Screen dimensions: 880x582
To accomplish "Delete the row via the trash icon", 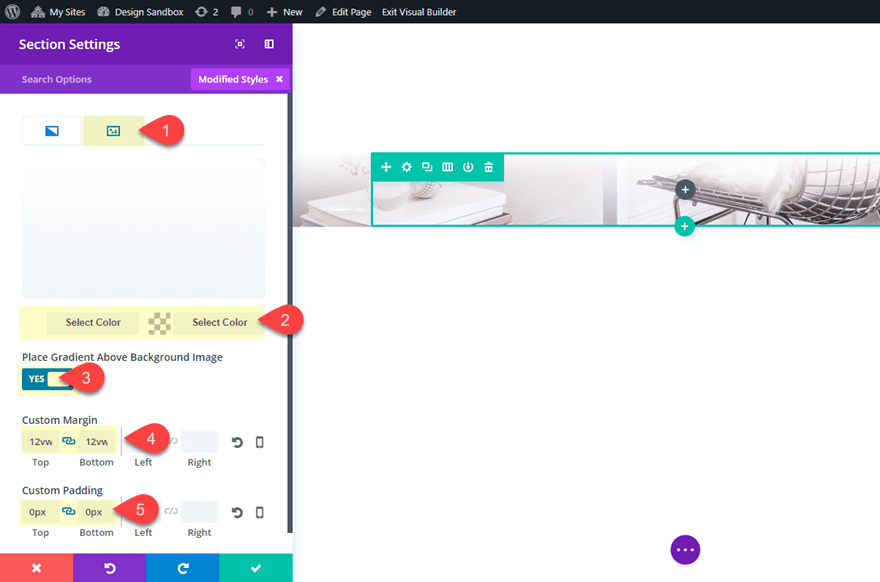I will point(489,167).
